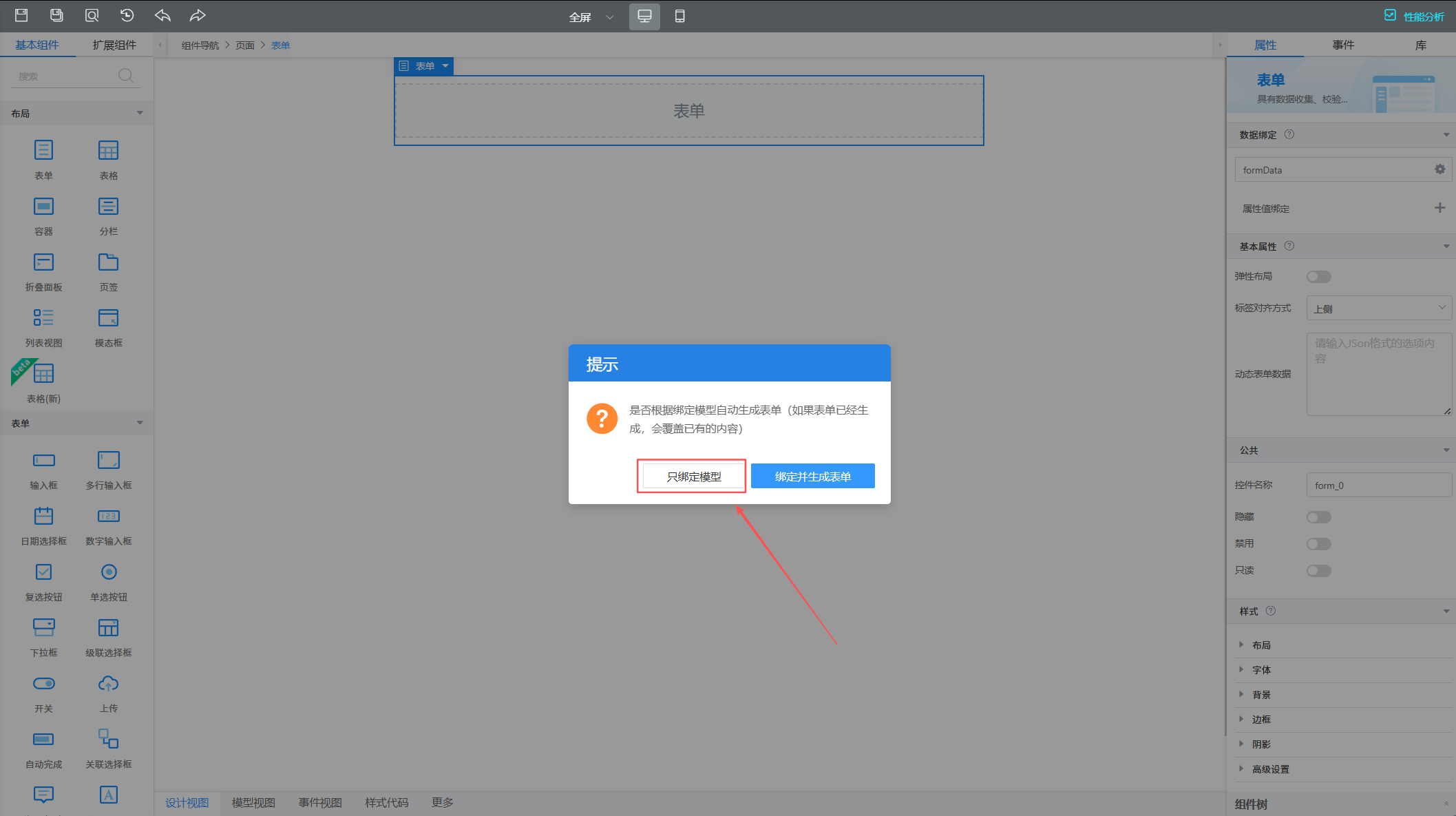Pick the 日期选择框 component icon
Image resolution: width=1456 pixels, height=816 pixels.
click(x=43, y=516)
